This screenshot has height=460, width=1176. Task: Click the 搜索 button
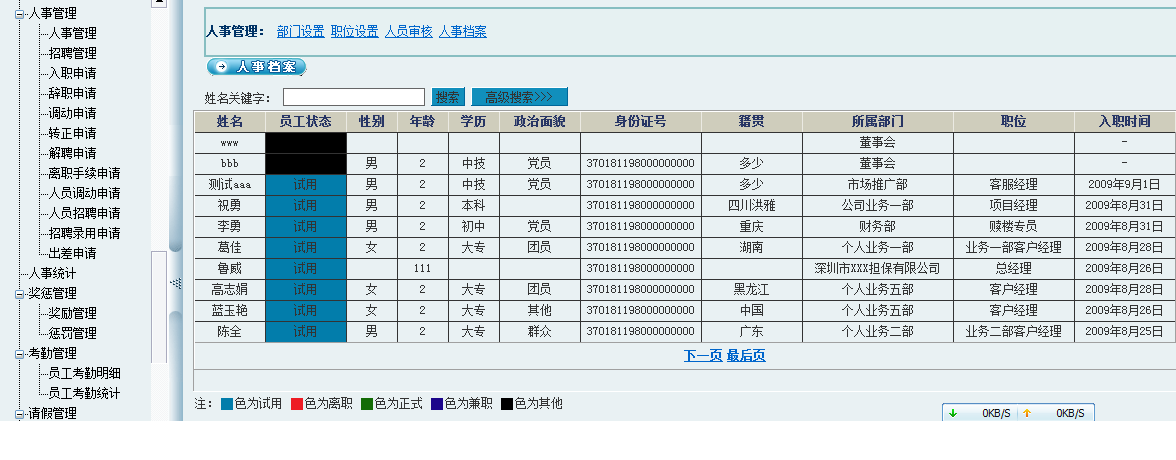pos(448,97)
